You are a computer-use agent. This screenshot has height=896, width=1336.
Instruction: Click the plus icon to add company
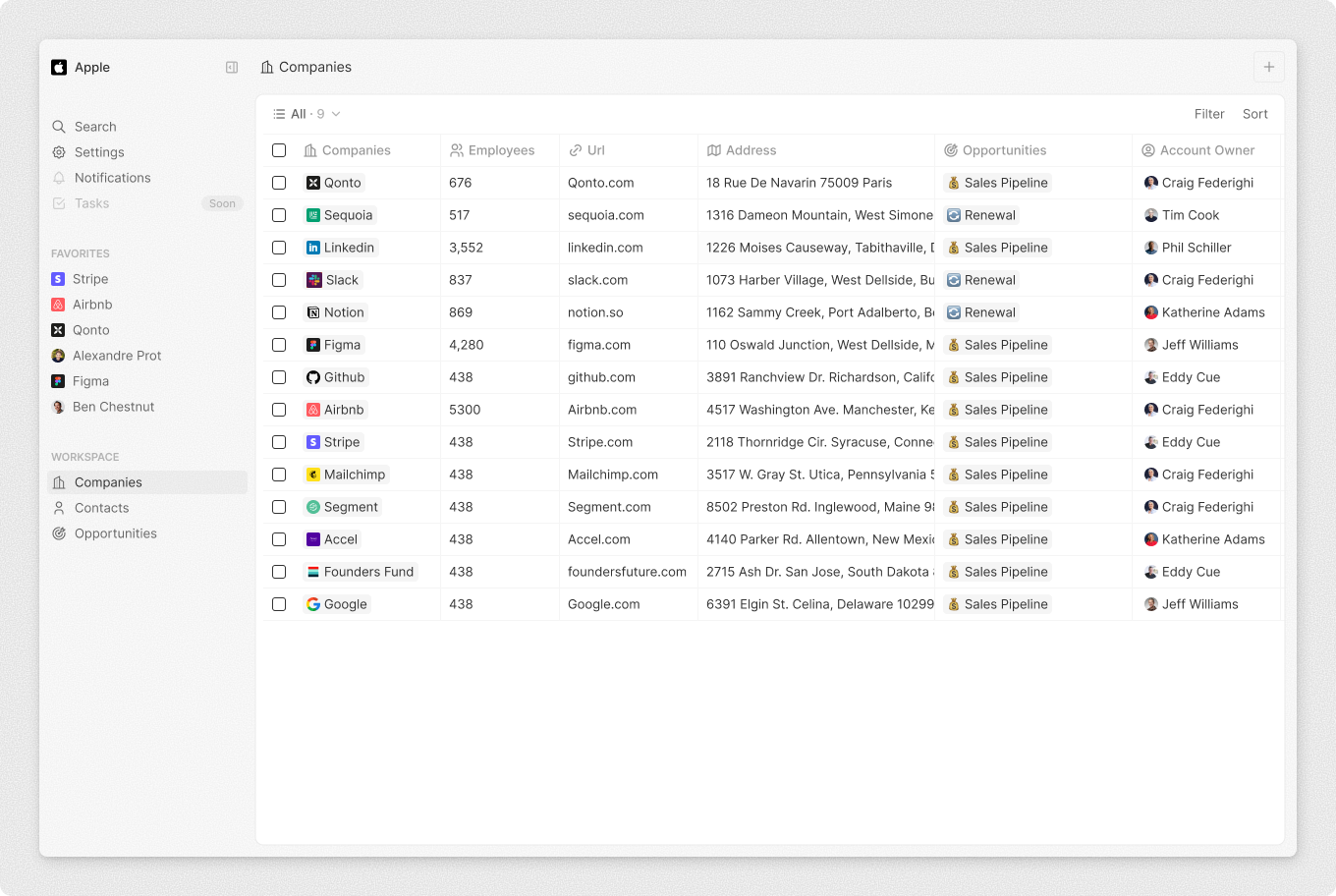point(1268,67)
